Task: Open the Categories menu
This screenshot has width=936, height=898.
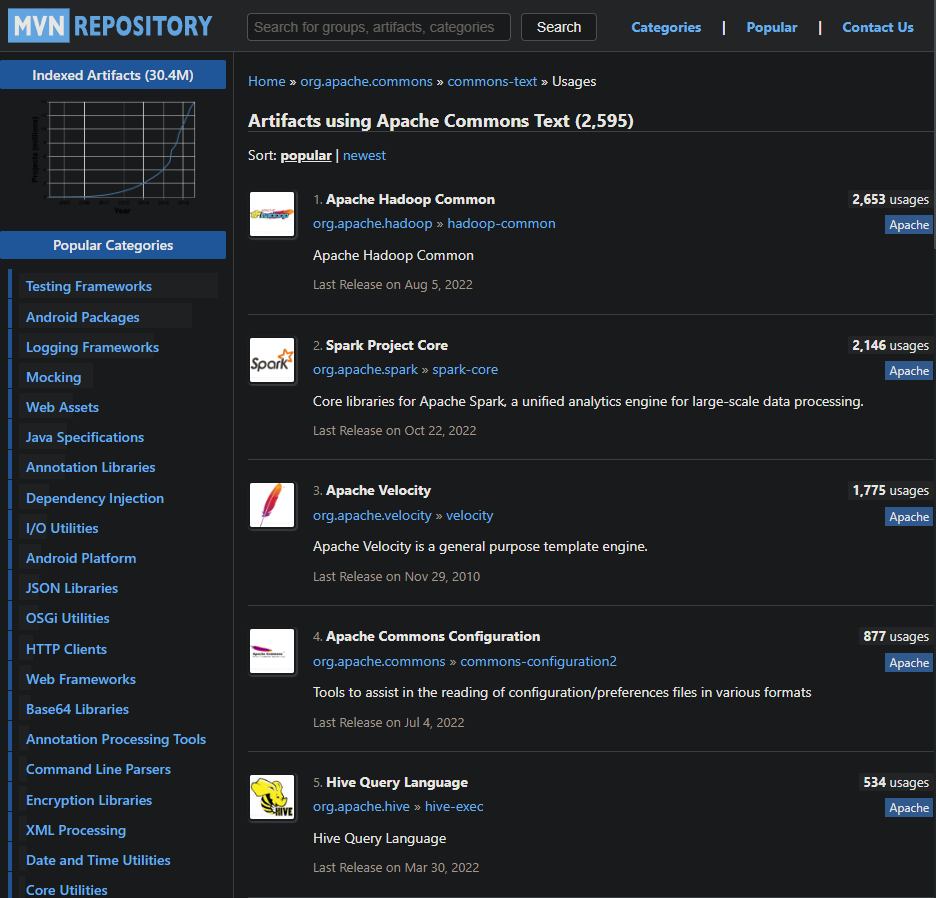Action: point(666,27)
